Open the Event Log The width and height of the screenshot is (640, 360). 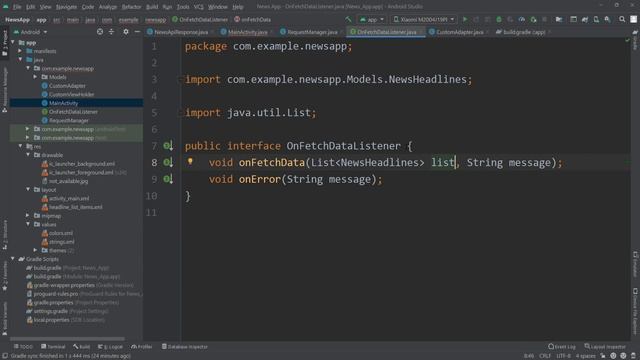click(x=562, y=347)
